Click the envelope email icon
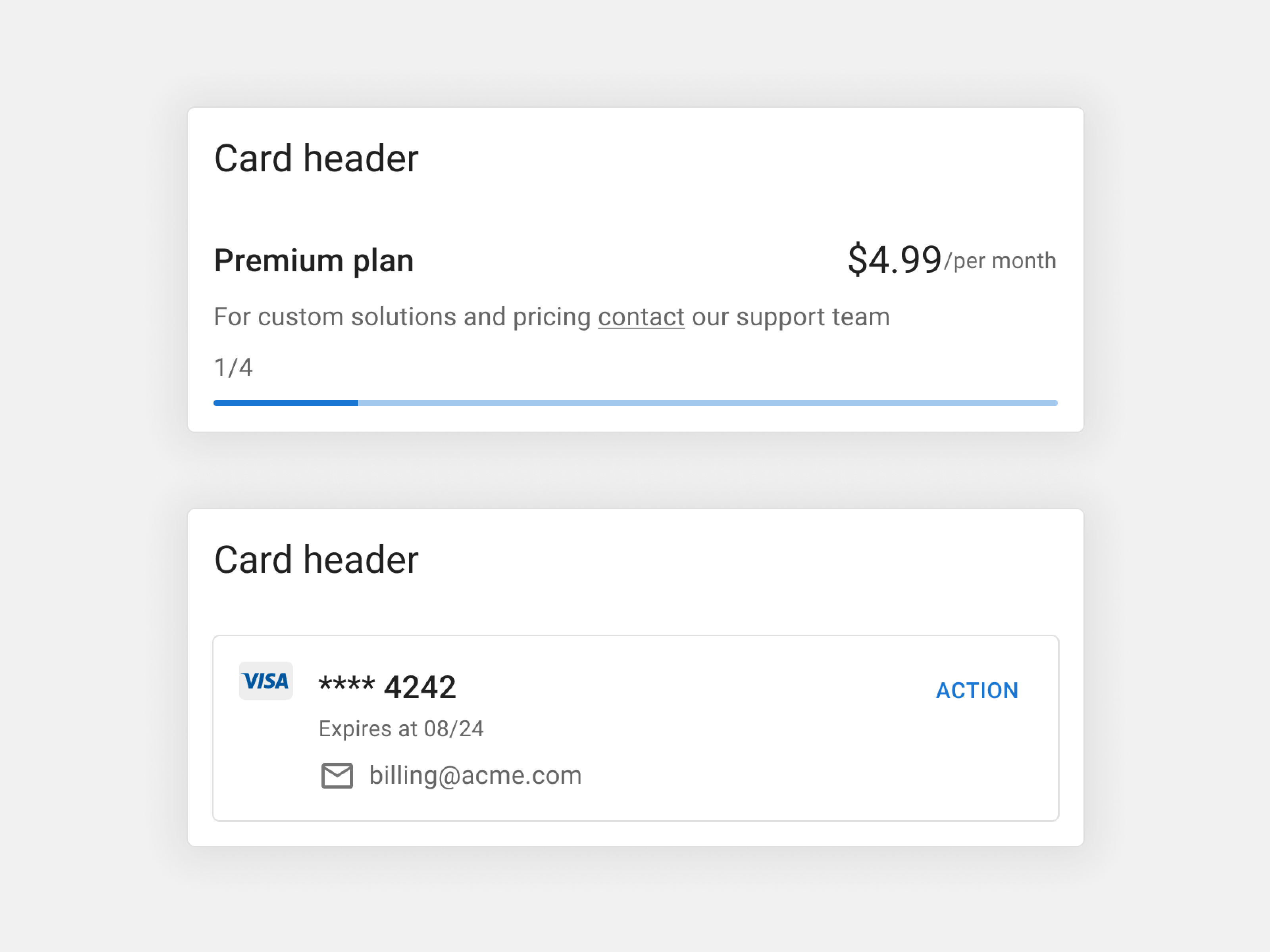 337,776
